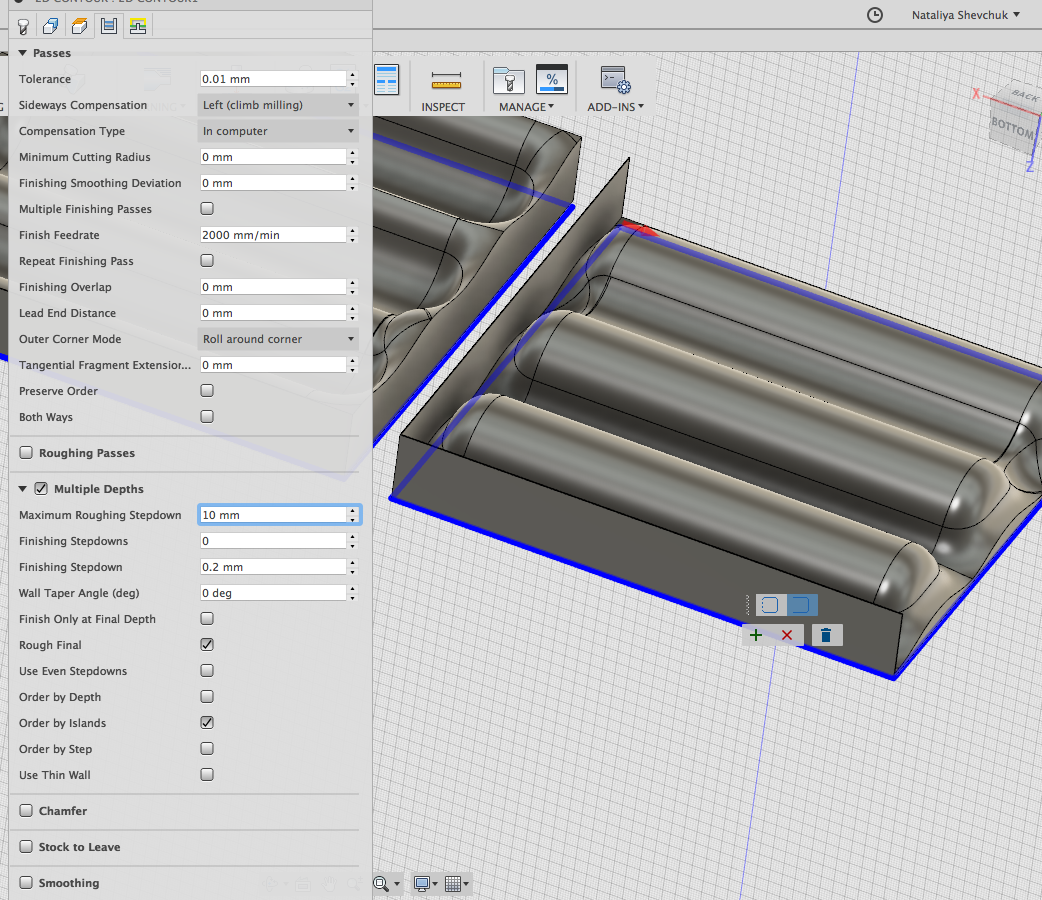The height and width of the screenshot is (900, 1042).
Task: Toggle Preserve Order checkbox
Action: click(207, 391)
